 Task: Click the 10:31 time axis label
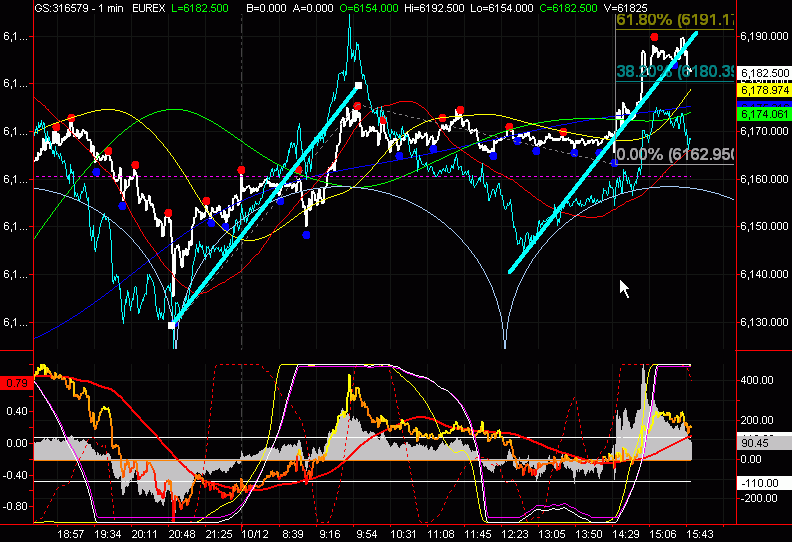403,534
